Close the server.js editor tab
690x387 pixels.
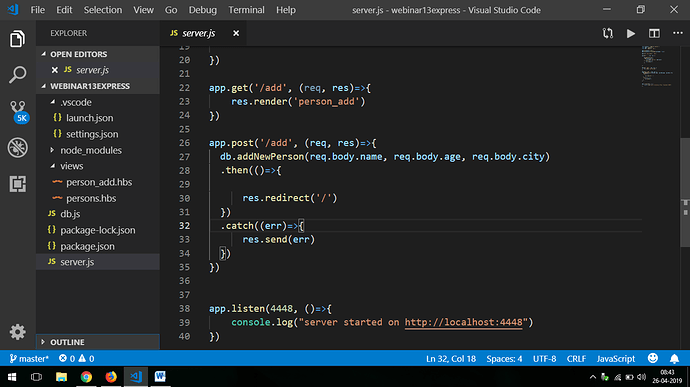tap(236, 33)
